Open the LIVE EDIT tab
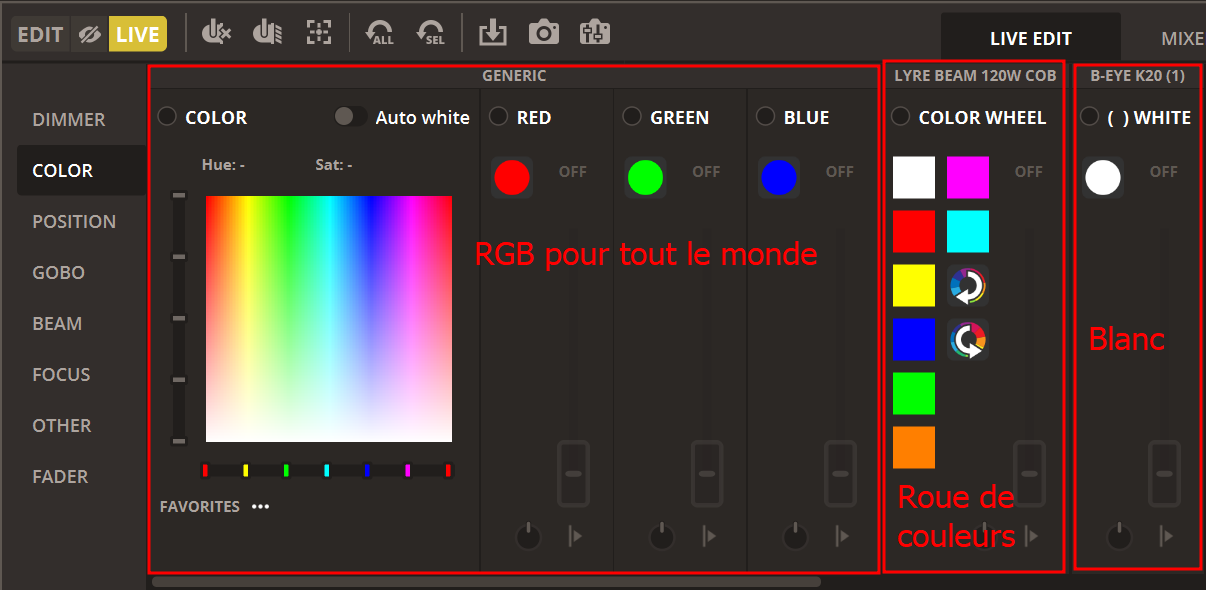The width and height of the screenshot is (1206, 590). (x=1031, y=39)
